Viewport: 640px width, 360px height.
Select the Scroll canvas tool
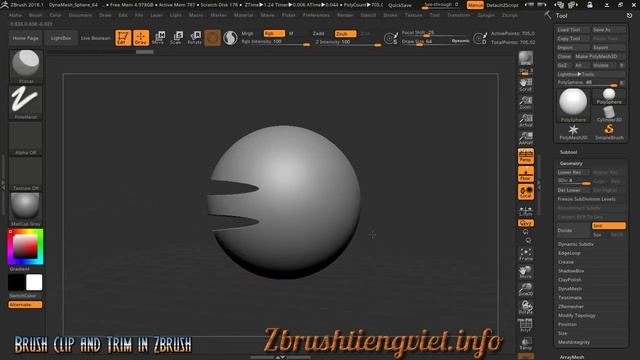tap(526, 84)
